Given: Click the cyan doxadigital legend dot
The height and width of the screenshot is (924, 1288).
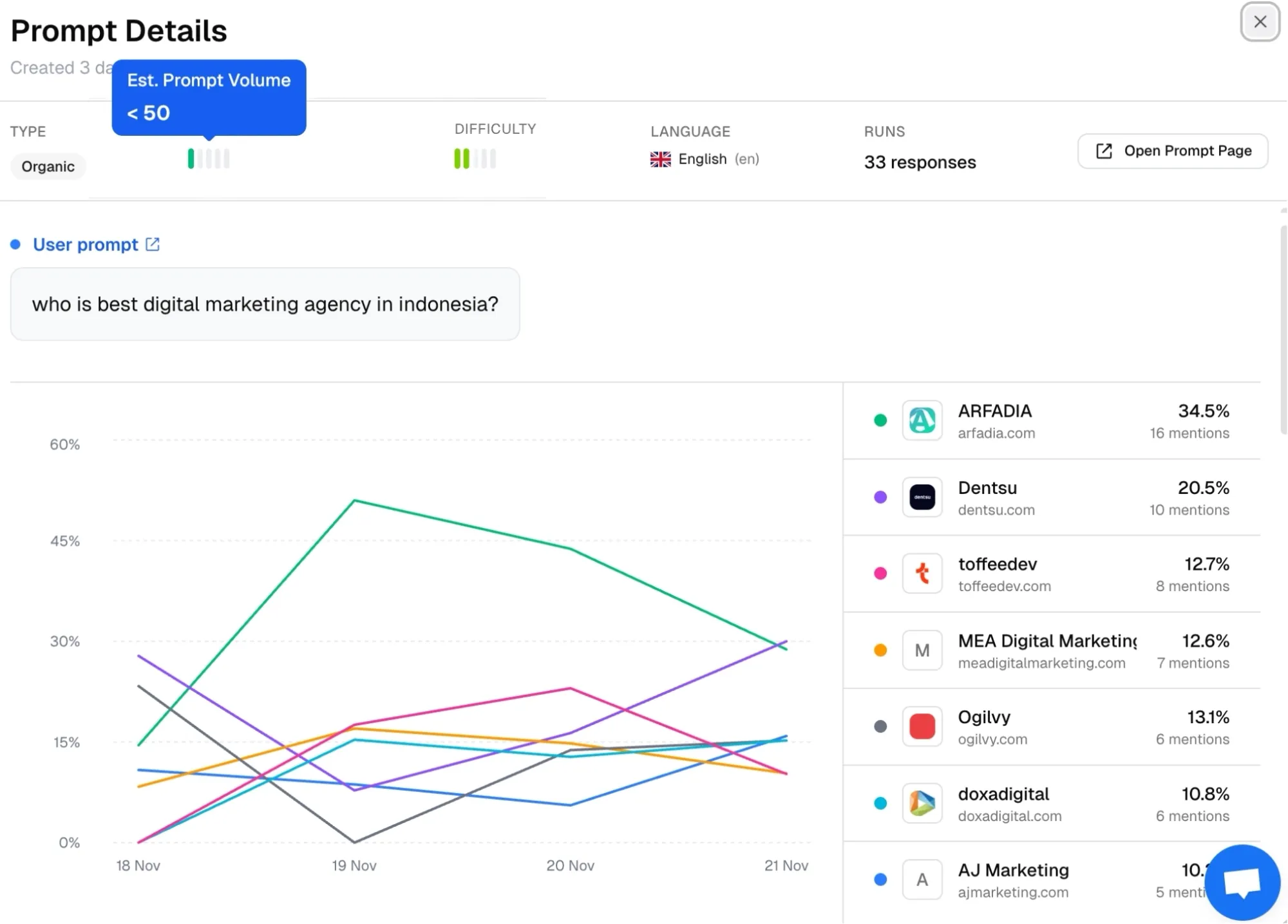Looking at the screenshot, I should pyautogui.click(x=880, y=803).
